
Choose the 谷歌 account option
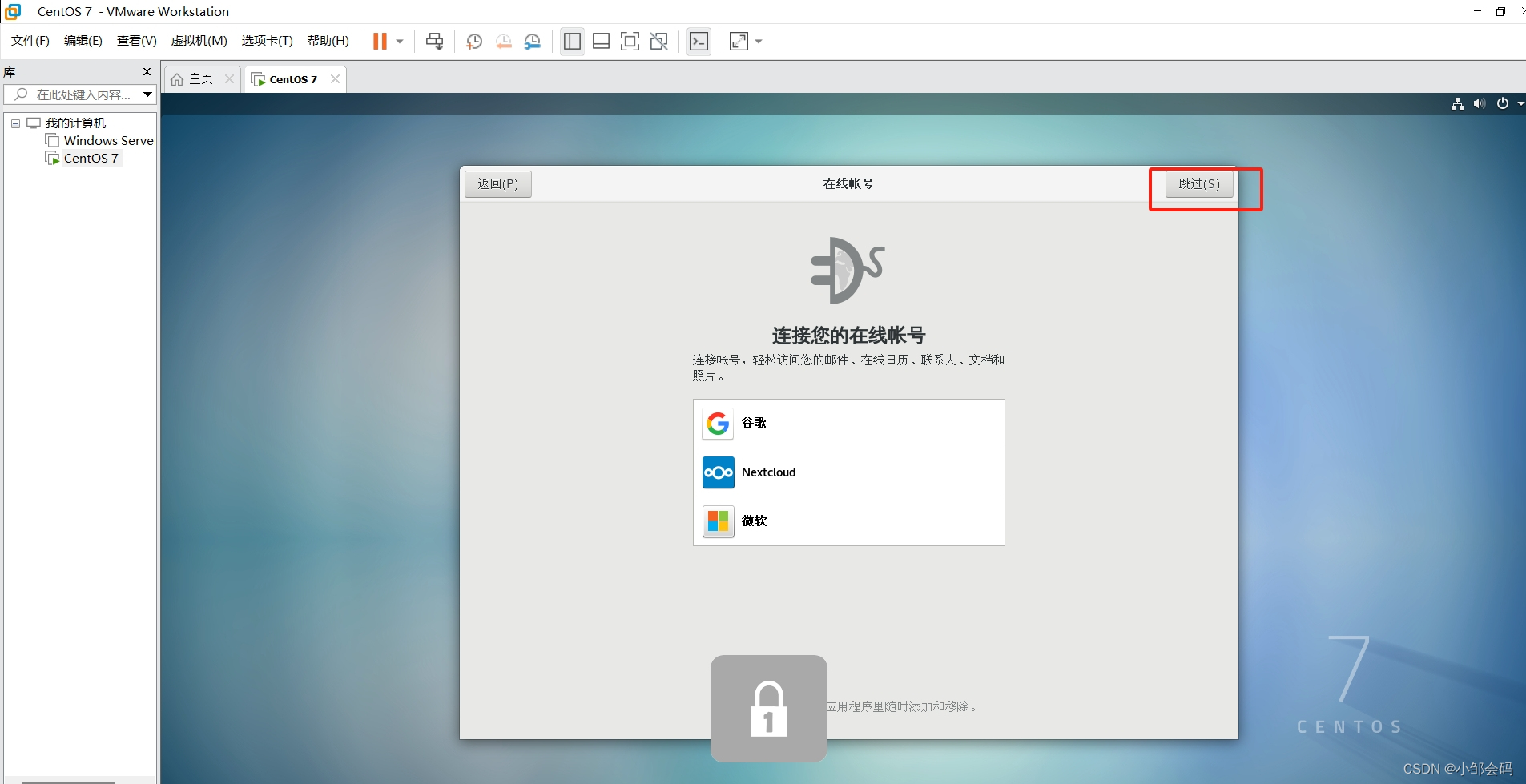pyautogui.click(x=848, y=424)
